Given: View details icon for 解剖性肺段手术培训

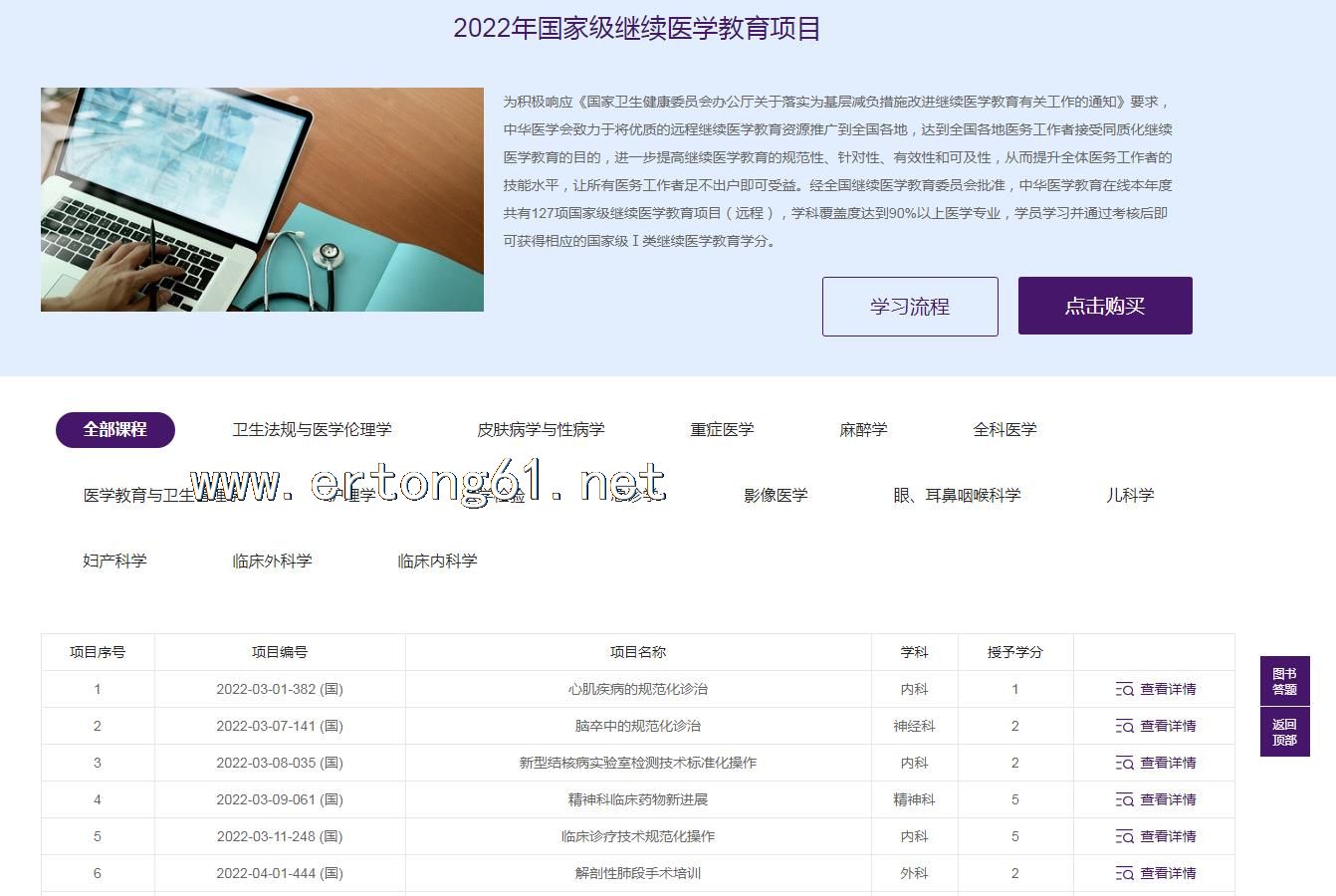Looking at the screenshot, I should (1125, 873).
